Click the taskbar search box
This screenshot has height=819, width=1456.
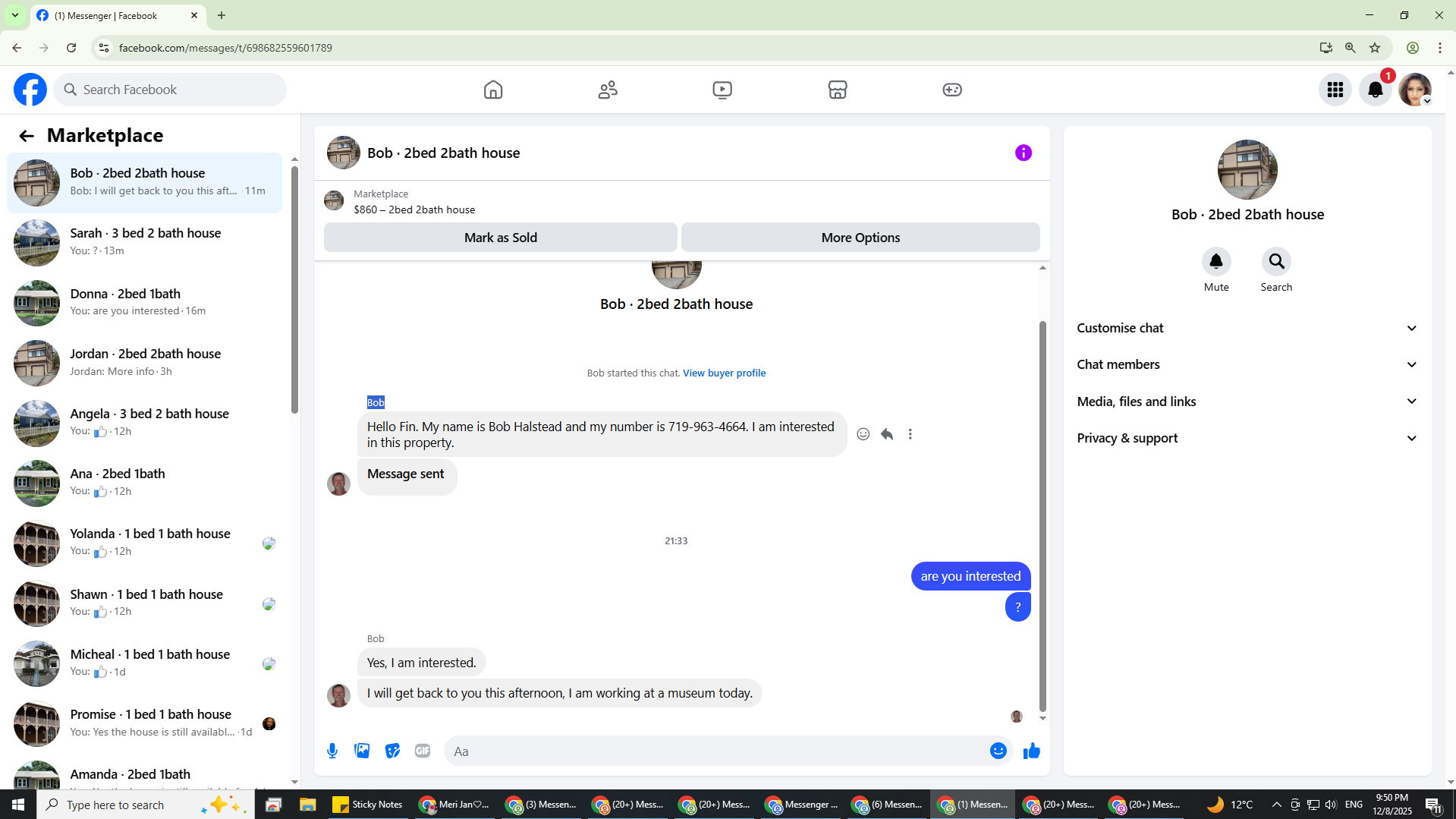[146, 805]
